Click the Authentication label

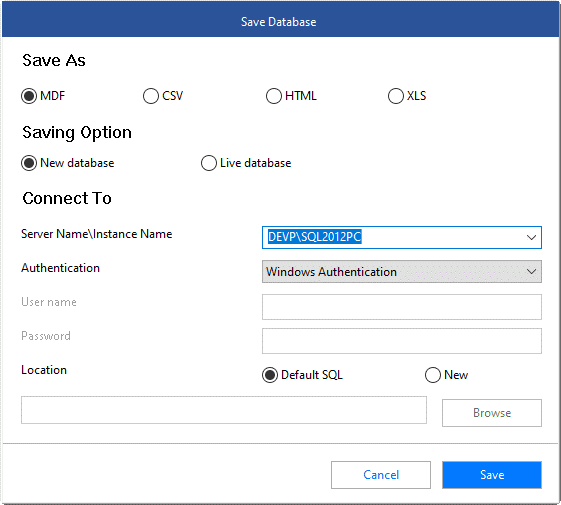60,268
